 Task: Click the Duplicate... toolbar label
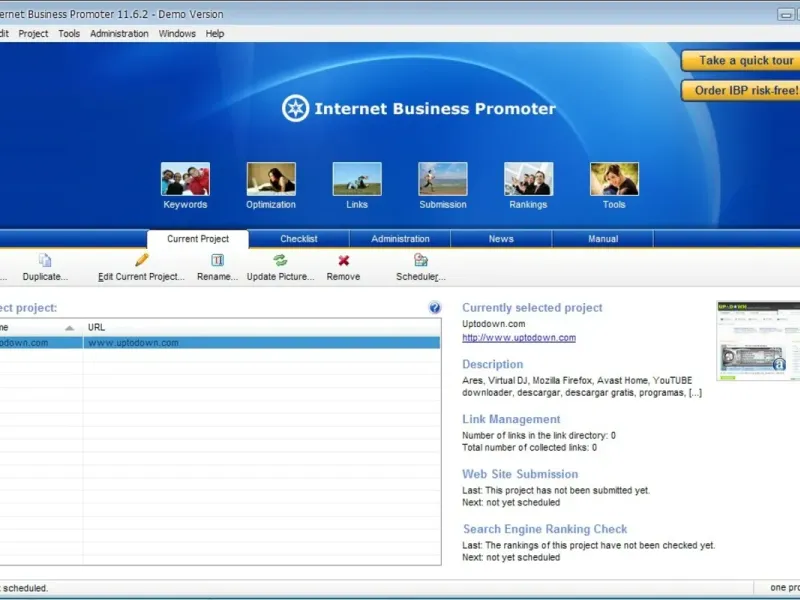(45, 277)
